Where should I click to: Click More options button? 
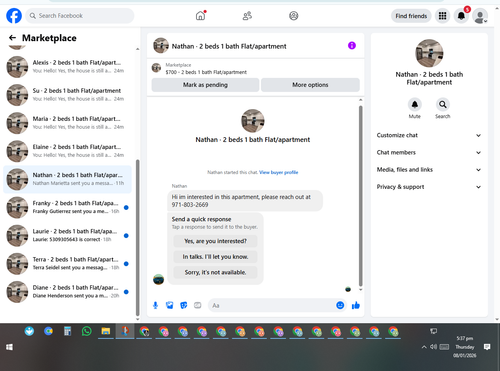pos(310,85)
